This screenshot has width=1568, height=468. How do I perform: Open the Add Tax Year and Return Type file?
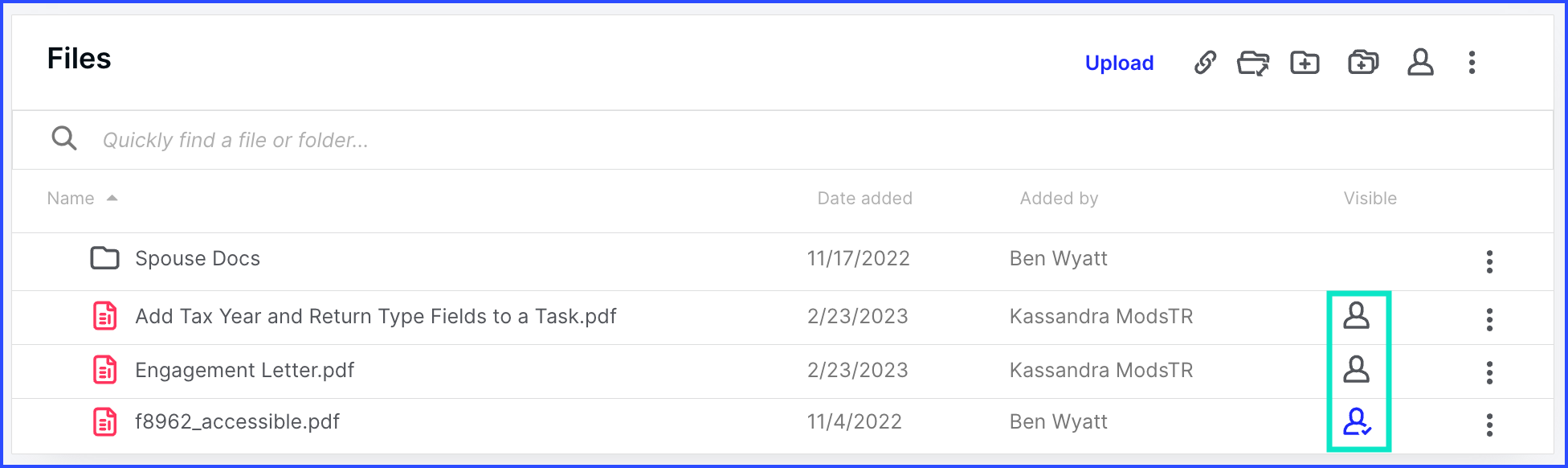[376, 316]
